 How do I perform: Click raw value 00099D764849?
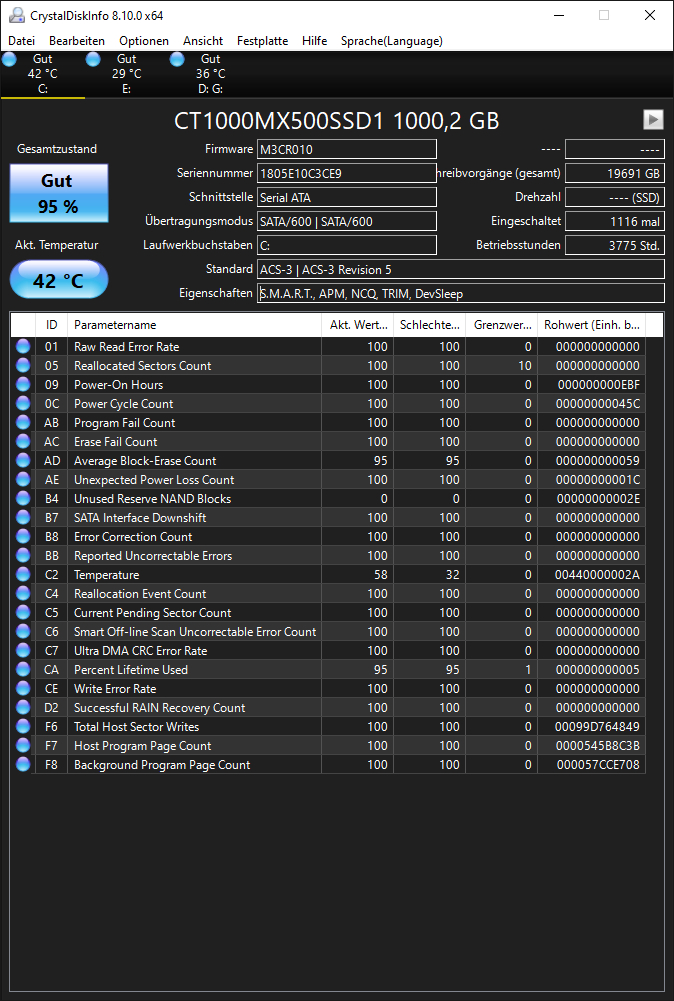(597, 726)
